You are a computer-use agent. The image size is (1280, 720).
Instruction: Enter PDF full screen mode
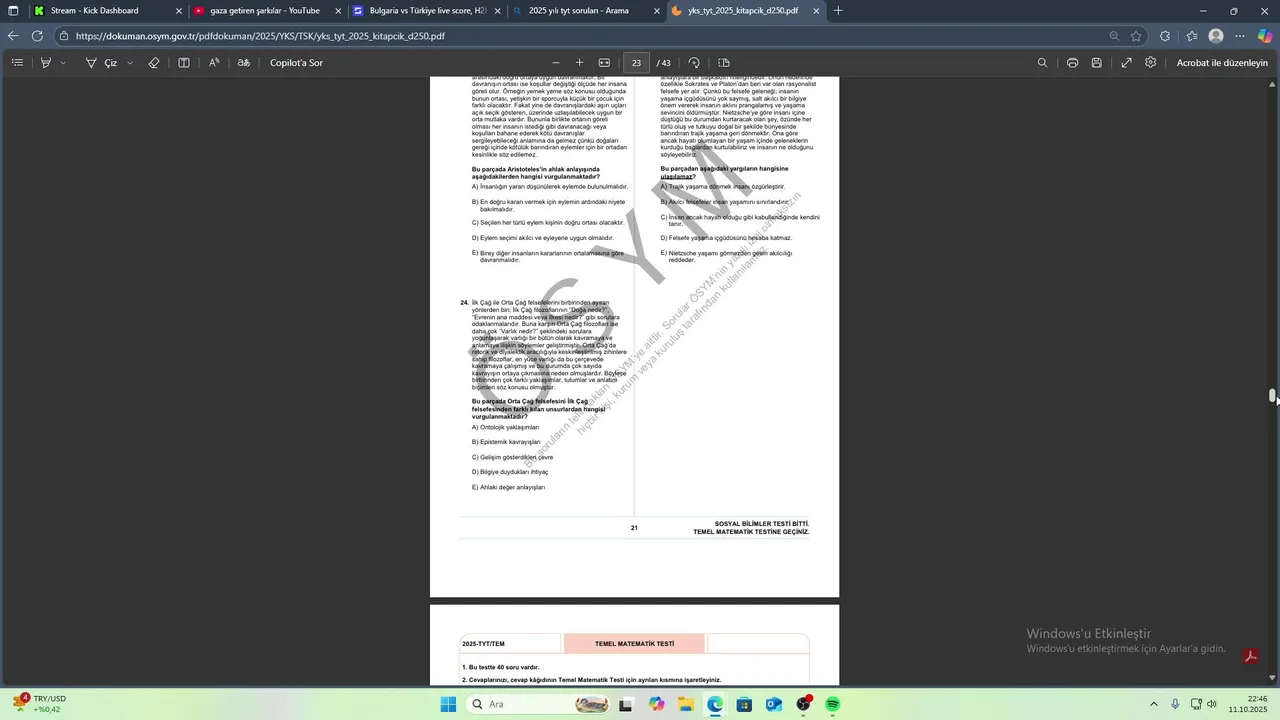tap(1126, 63)
